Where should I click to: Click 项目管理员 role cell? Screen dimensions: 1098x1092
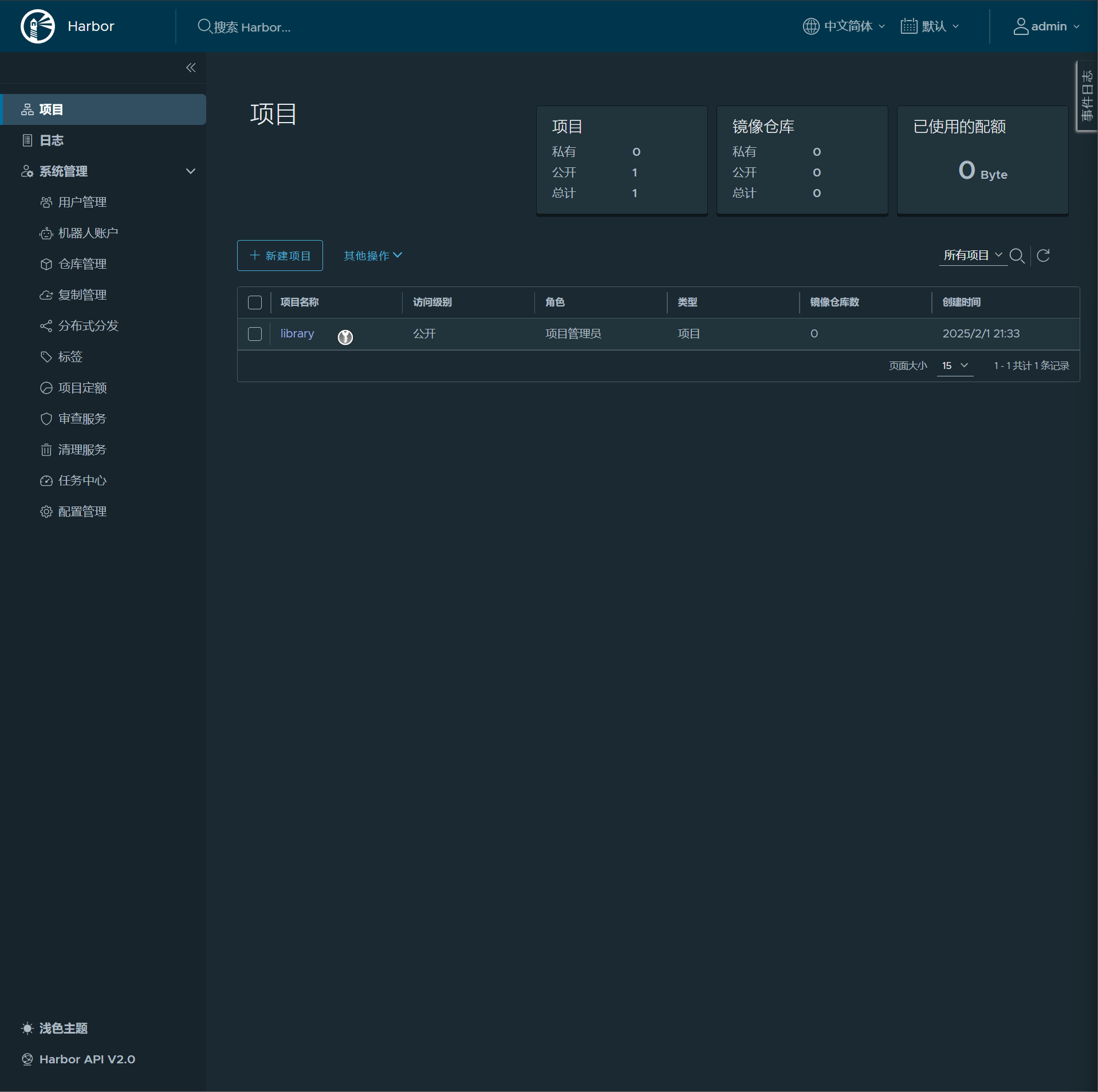tap(573, 334)
